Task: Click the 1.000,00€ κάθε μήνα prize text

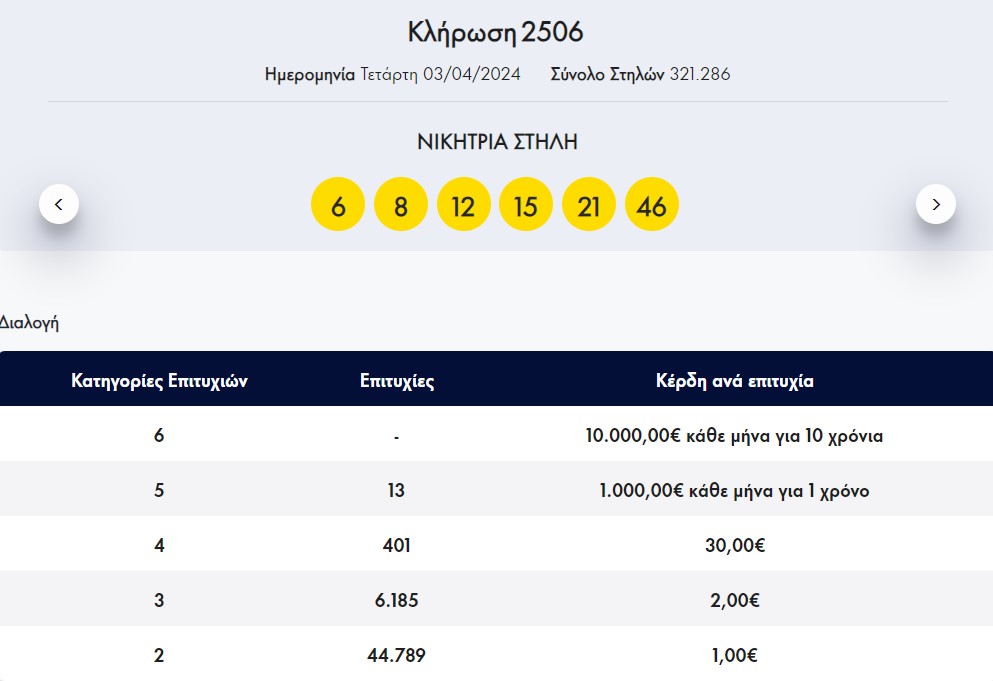Action: click(734, 491)
